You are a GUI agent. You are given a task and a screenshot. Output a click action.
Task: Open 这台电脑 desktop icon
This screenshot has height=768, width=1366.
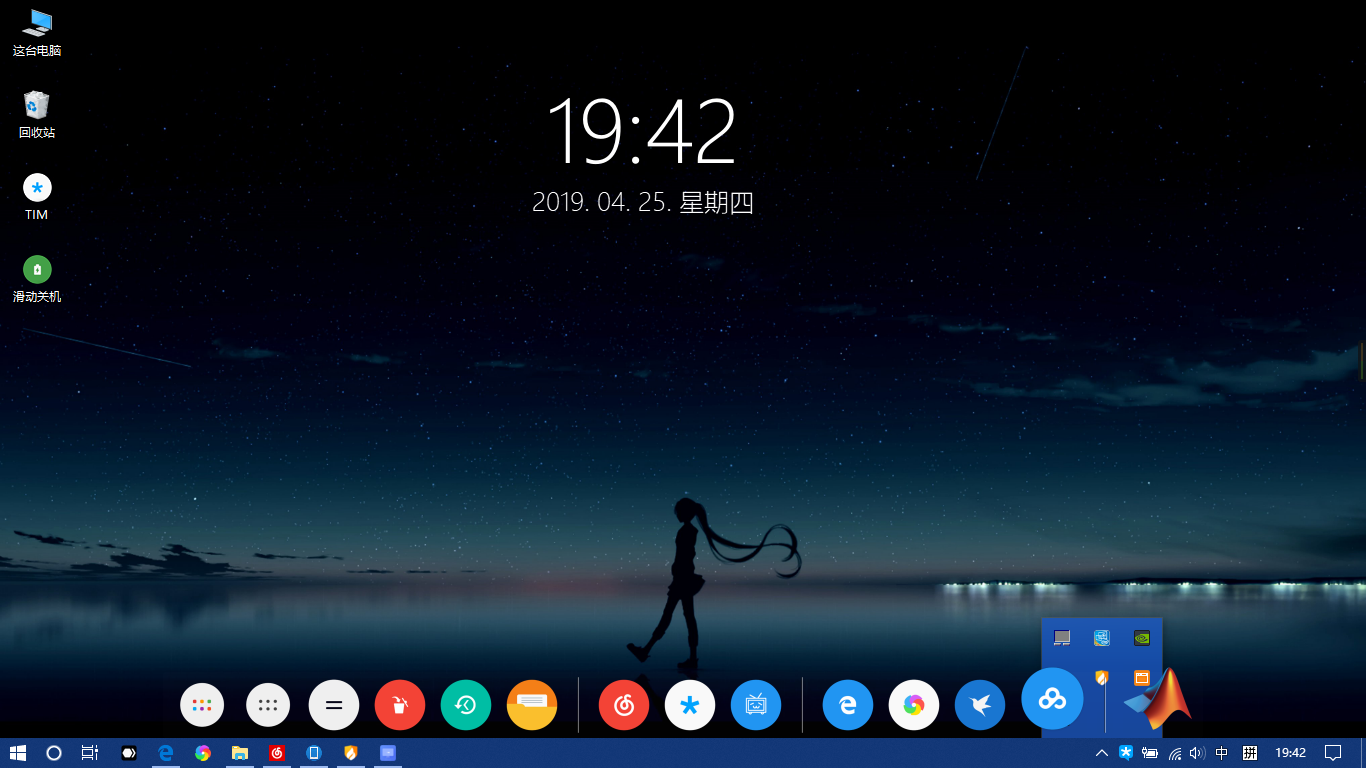pos(37,32)
